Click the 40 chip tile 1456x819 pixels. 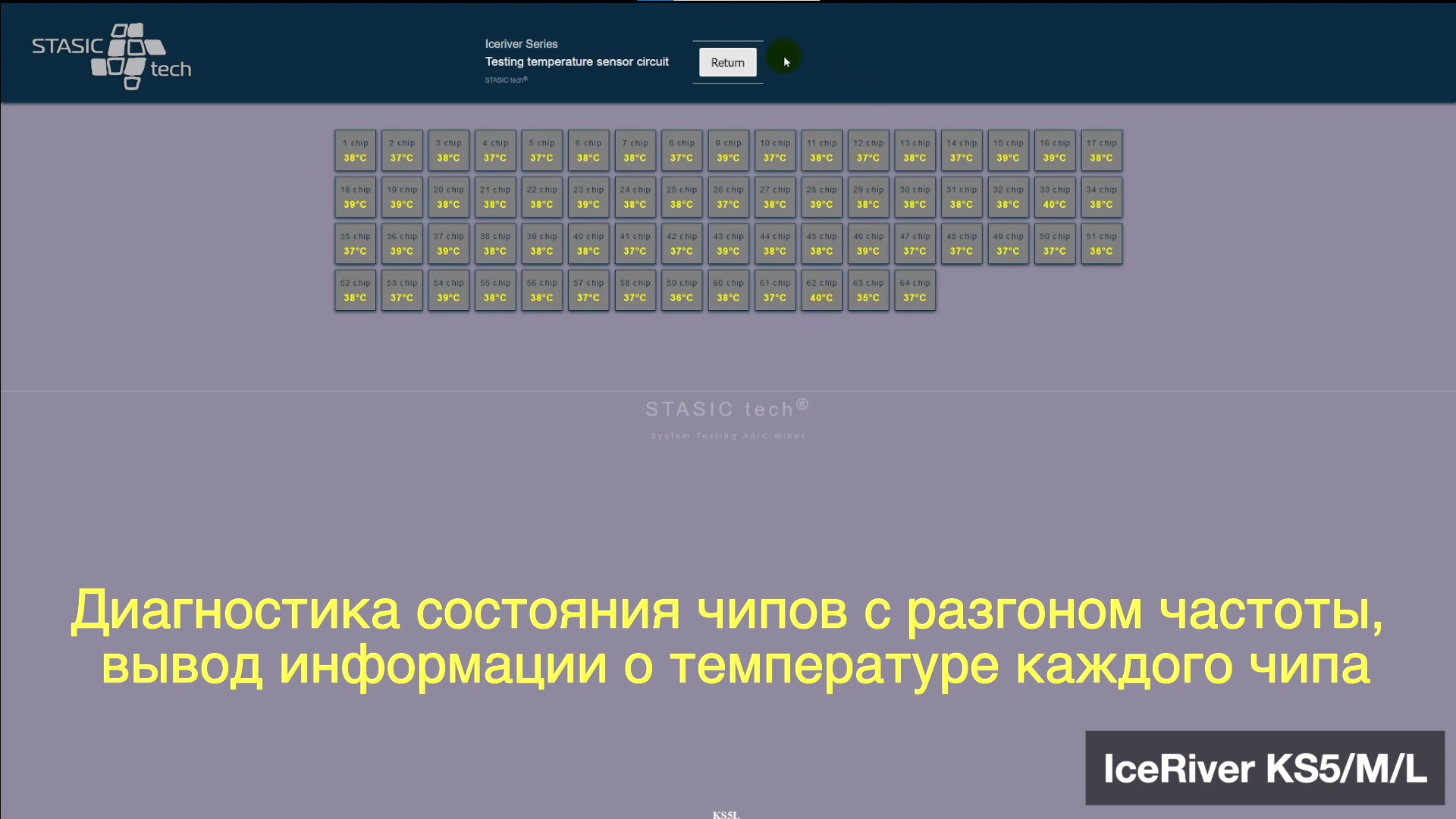[x=588, y=243]
